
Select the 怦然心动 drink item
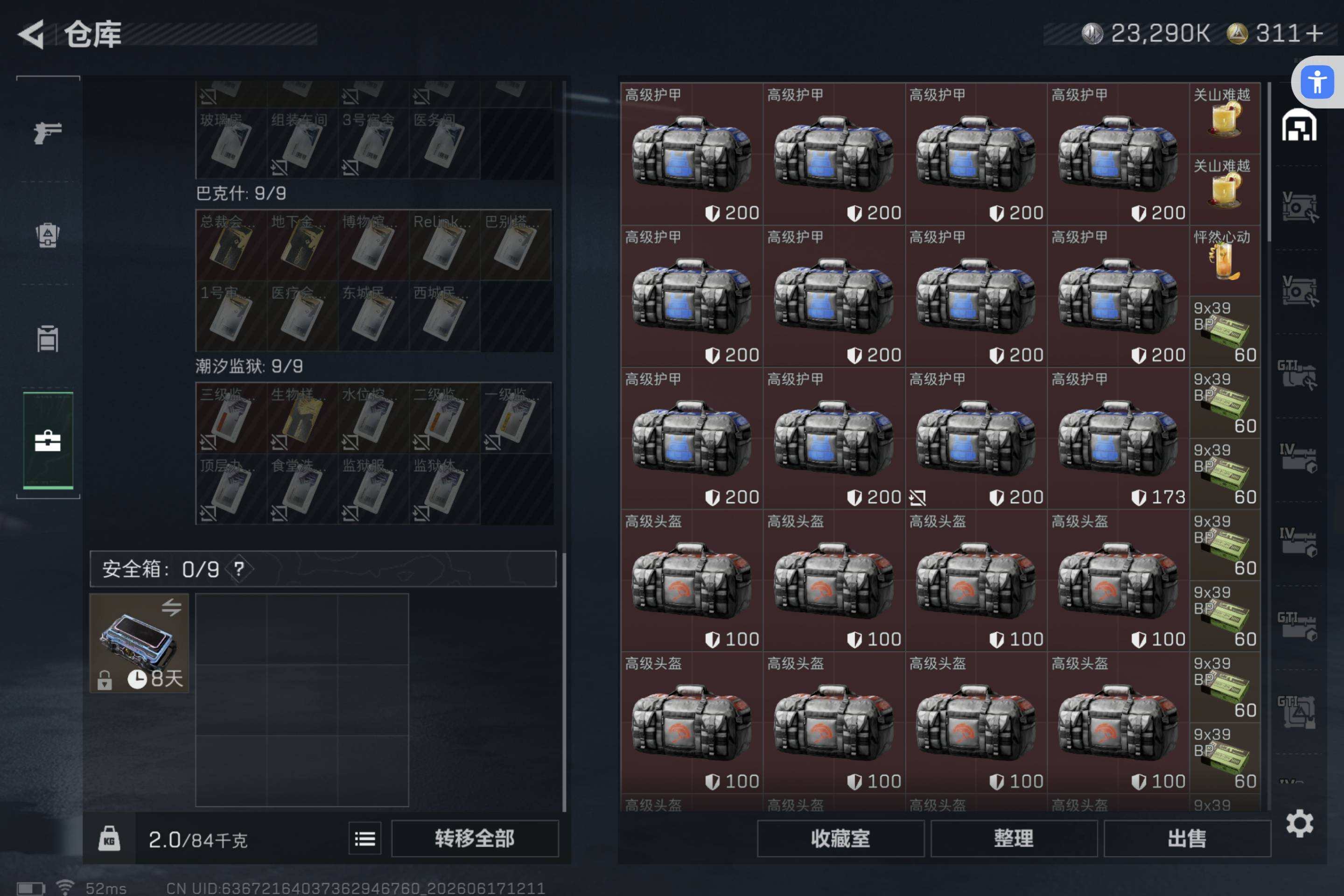pyautogui.click(x=1225, y=260)
